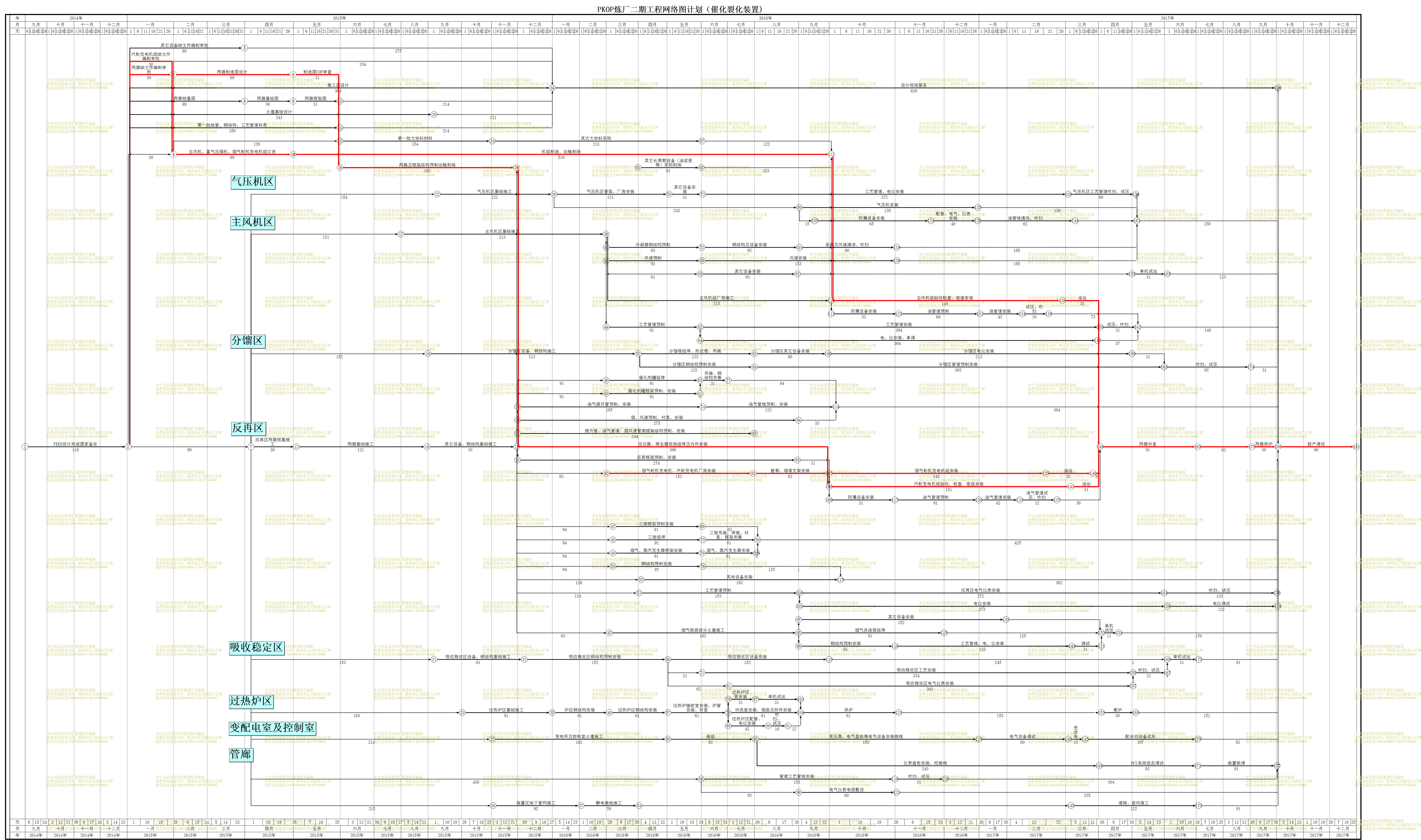Click the 主风机组厂房施工 activity label
The width and height of the screenshot is (1421, 840).
pos(716,298)
